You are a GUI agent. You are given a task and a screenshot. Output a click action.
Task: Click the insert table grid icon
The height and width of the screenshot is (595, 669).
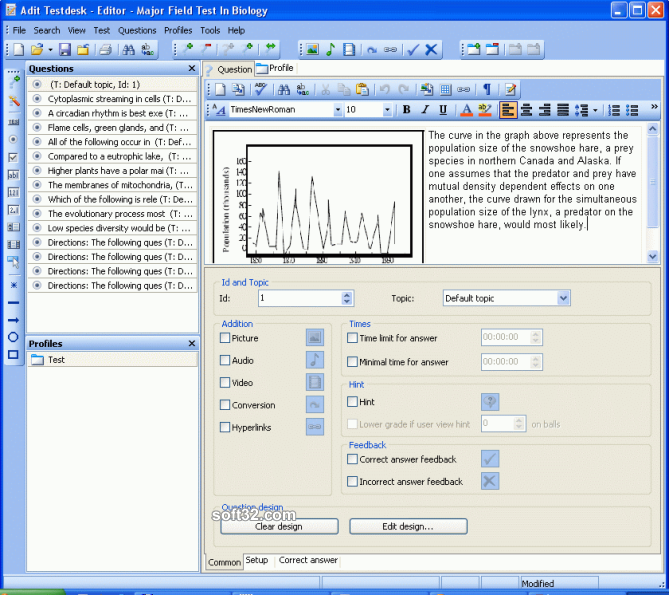pyautogui.click(x=445, y=89)
